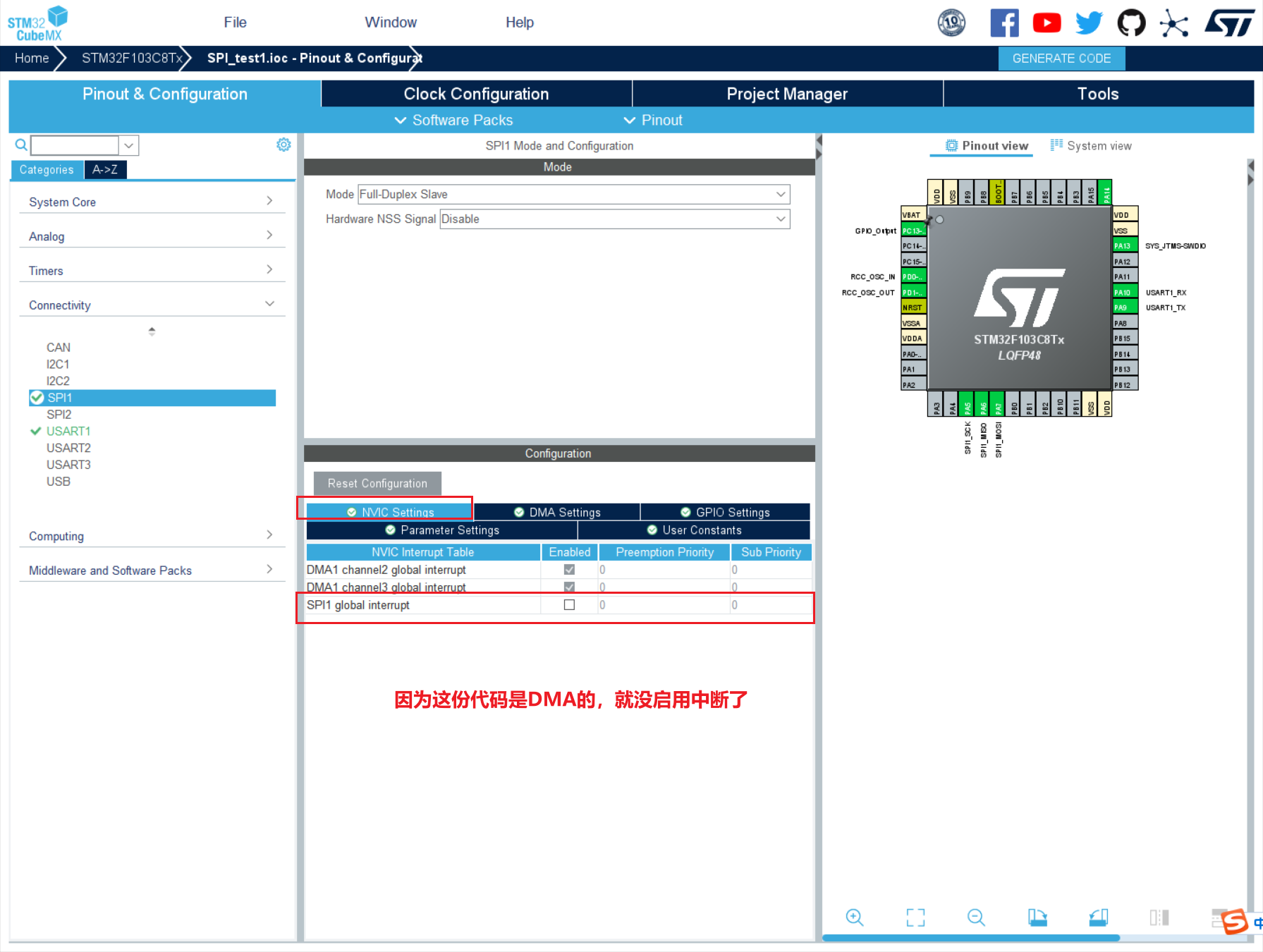The height and width of the screenshot is (952, 1263).
Task: Click the search magnifier icon
Action: point(21,145)
